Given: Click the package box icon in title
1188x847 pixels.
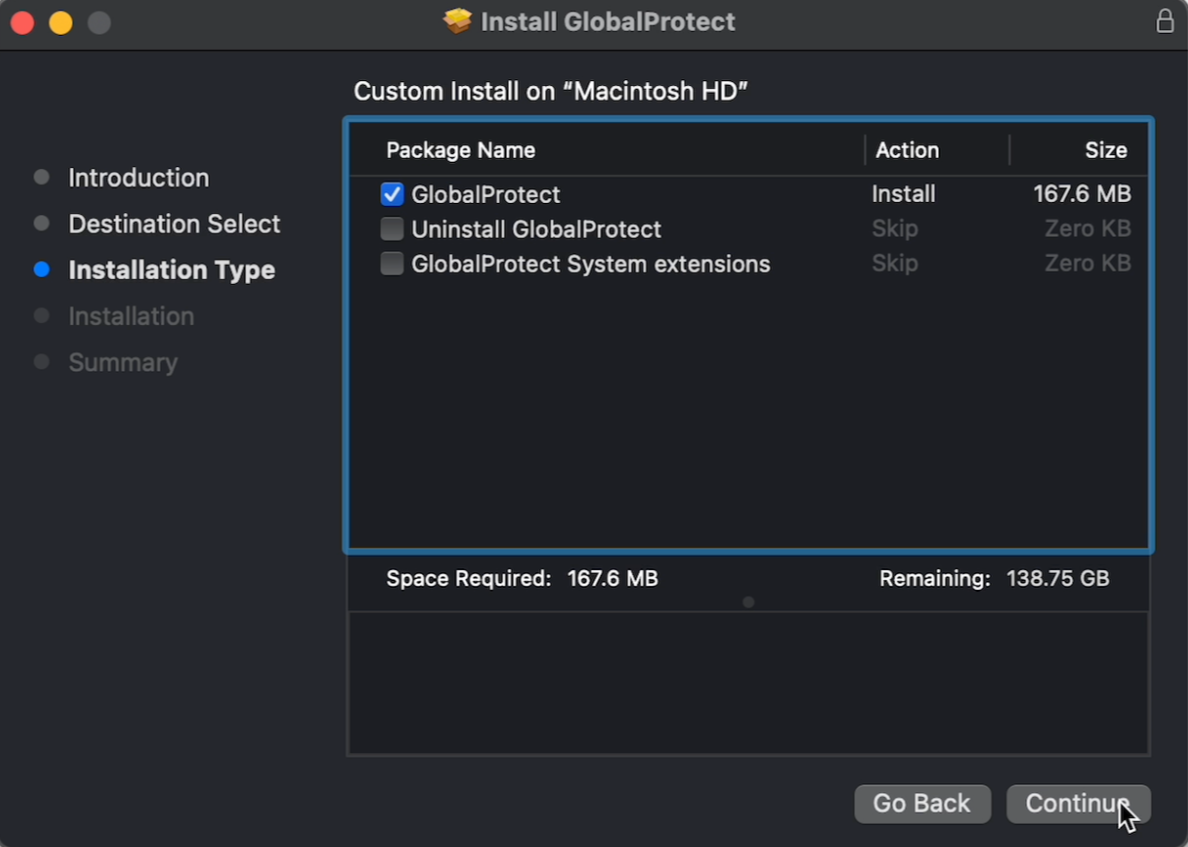Looking at the screenshot, I should (457, 21).
